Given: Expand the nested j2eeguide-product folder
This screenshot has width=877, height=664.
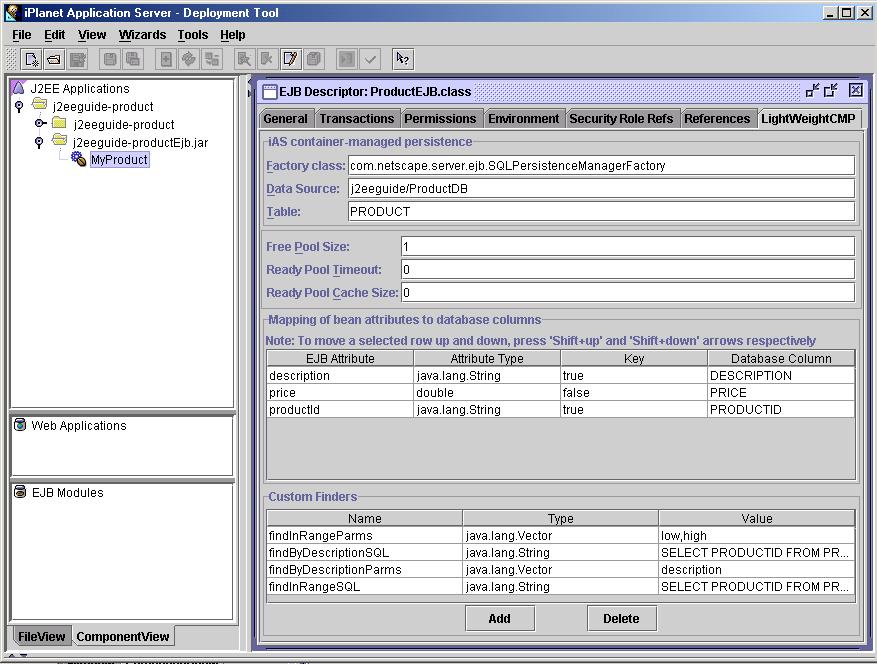Looking at the screenshot, I should click(40, 123).
